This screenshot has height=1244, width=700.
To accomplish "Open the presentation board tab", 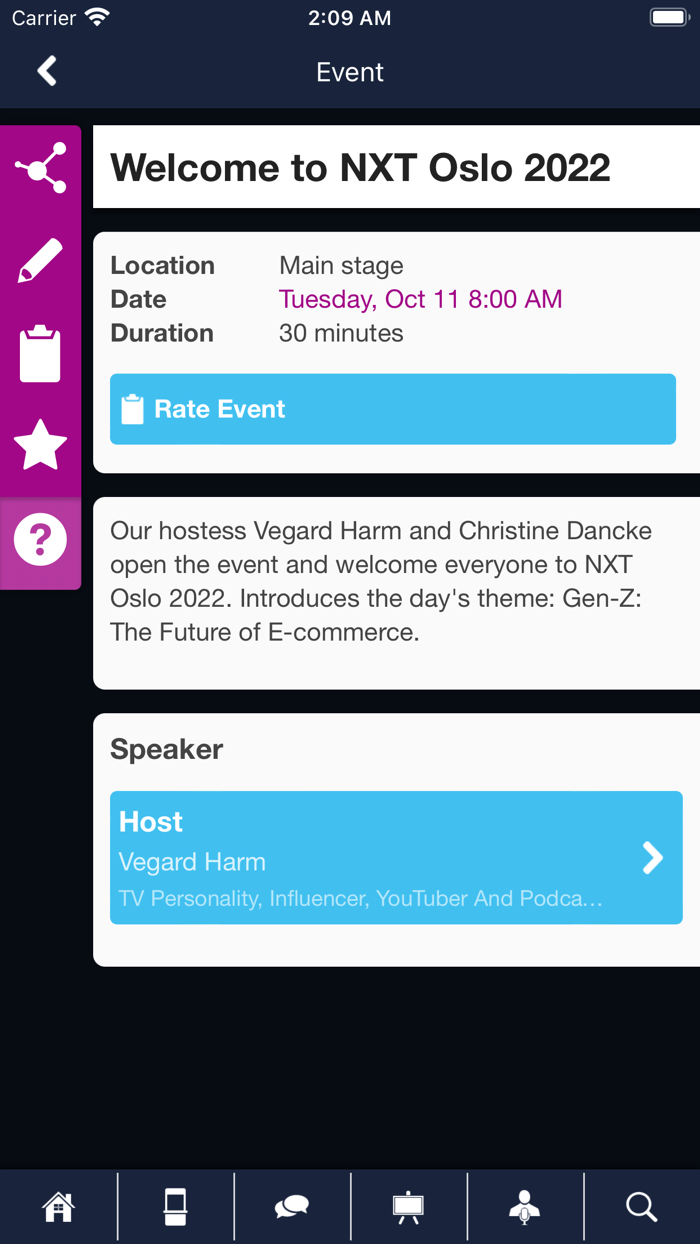I will (x=408, y=1207).
